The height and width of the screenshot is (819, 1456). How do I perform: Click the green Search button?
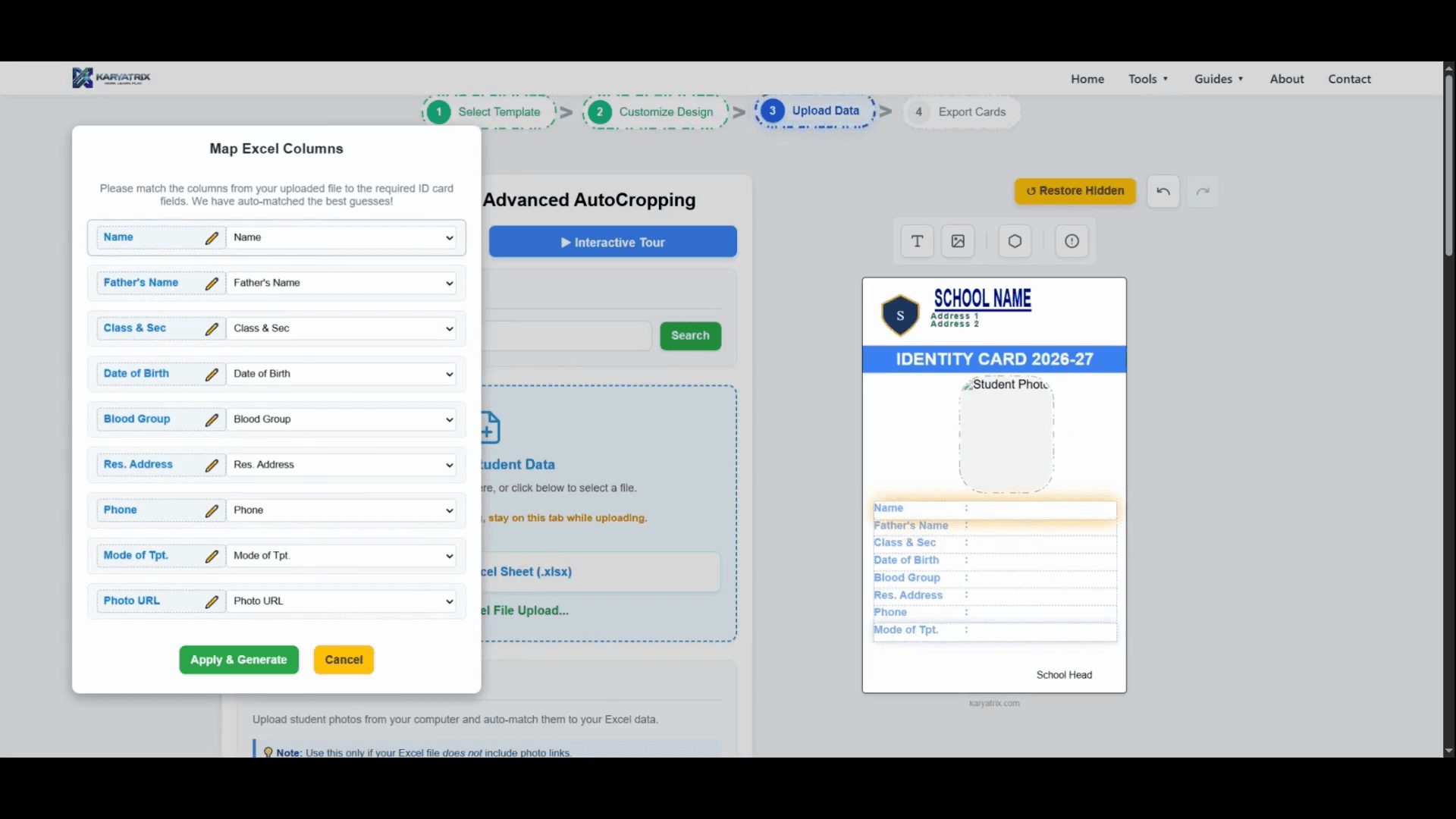click(x=690, y=335)
